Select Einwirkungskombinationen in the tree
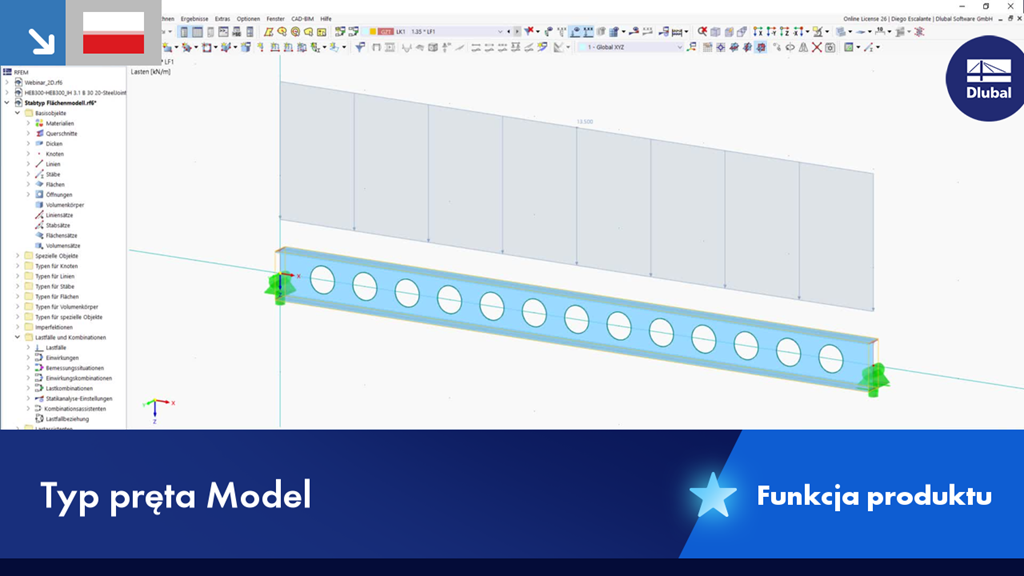This screenshot has width=1024, height=576. pos(78,378)
